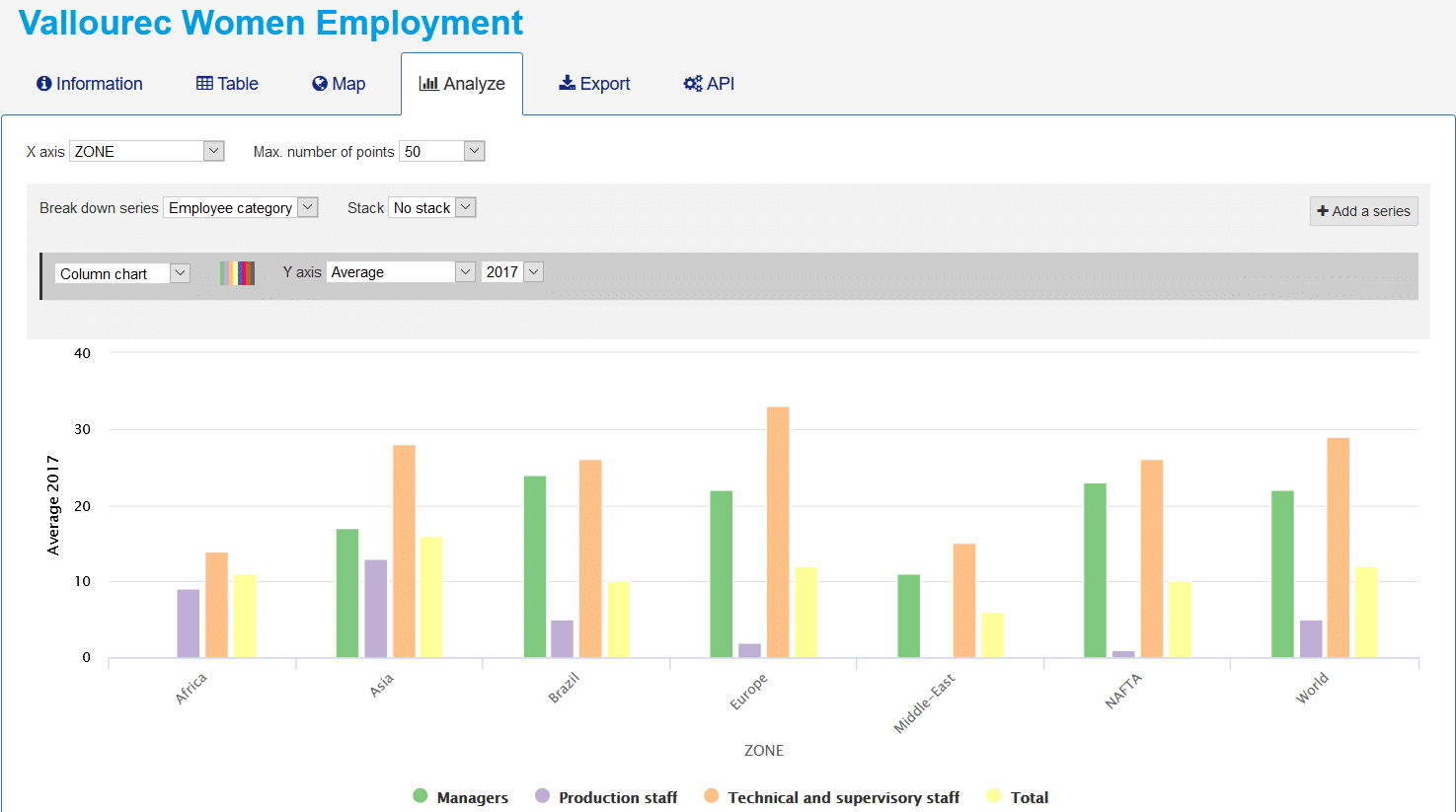Image resolution: width=1456 pixels, height=812 pixels.
Task: Click Europe's Technical and supervisory staff bar
Action: click(778, 532)
